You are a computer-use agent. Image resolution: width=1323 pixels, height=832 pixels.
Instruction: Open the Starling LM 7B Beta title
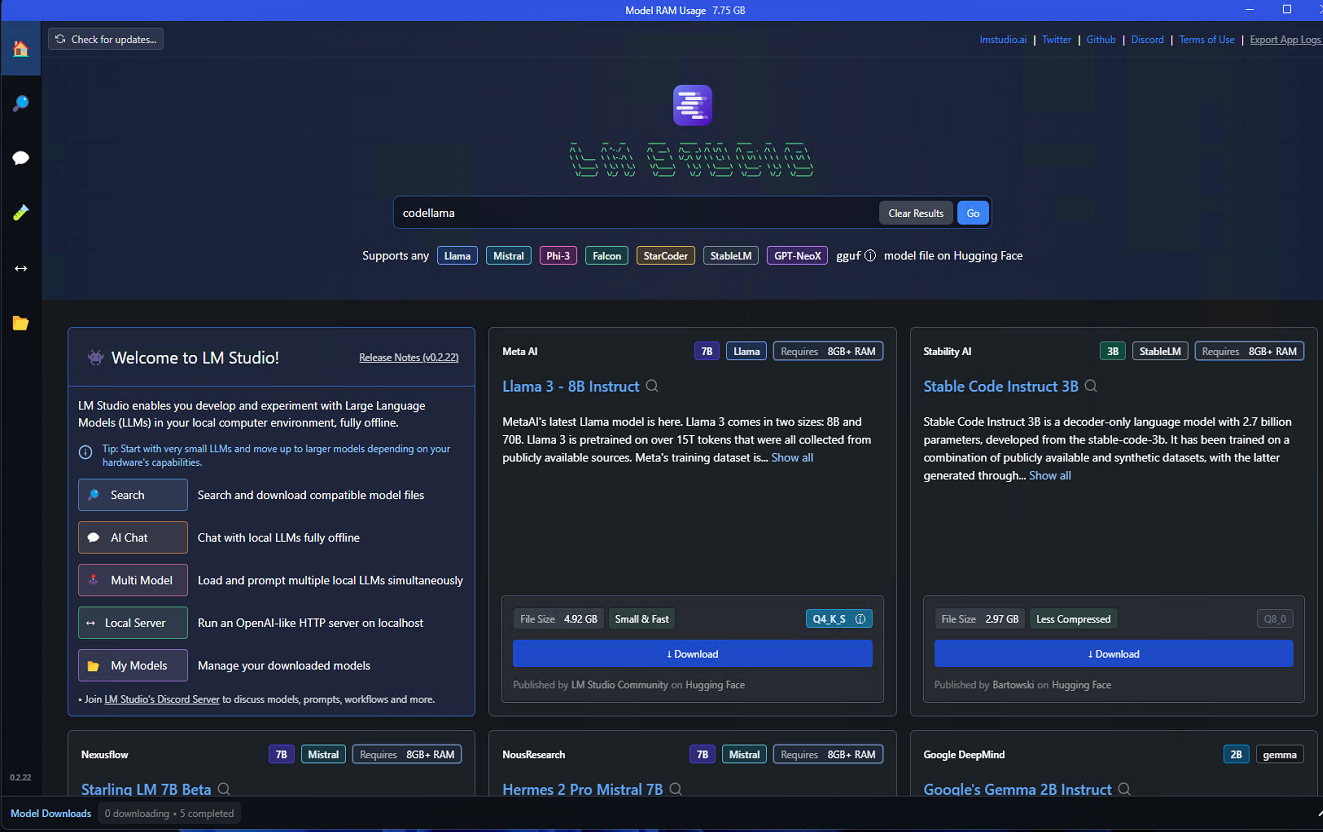point(146,790)
